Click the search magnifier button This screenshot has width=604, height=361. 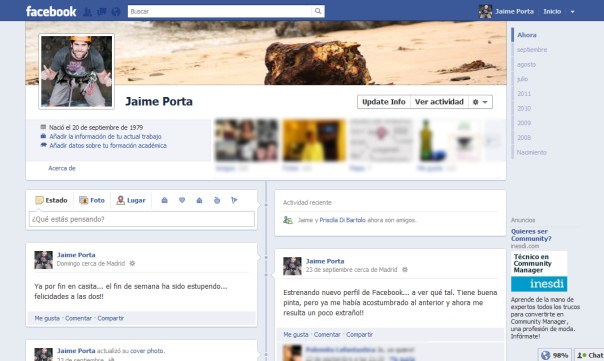pyautogui.click(x=318, y=11)
